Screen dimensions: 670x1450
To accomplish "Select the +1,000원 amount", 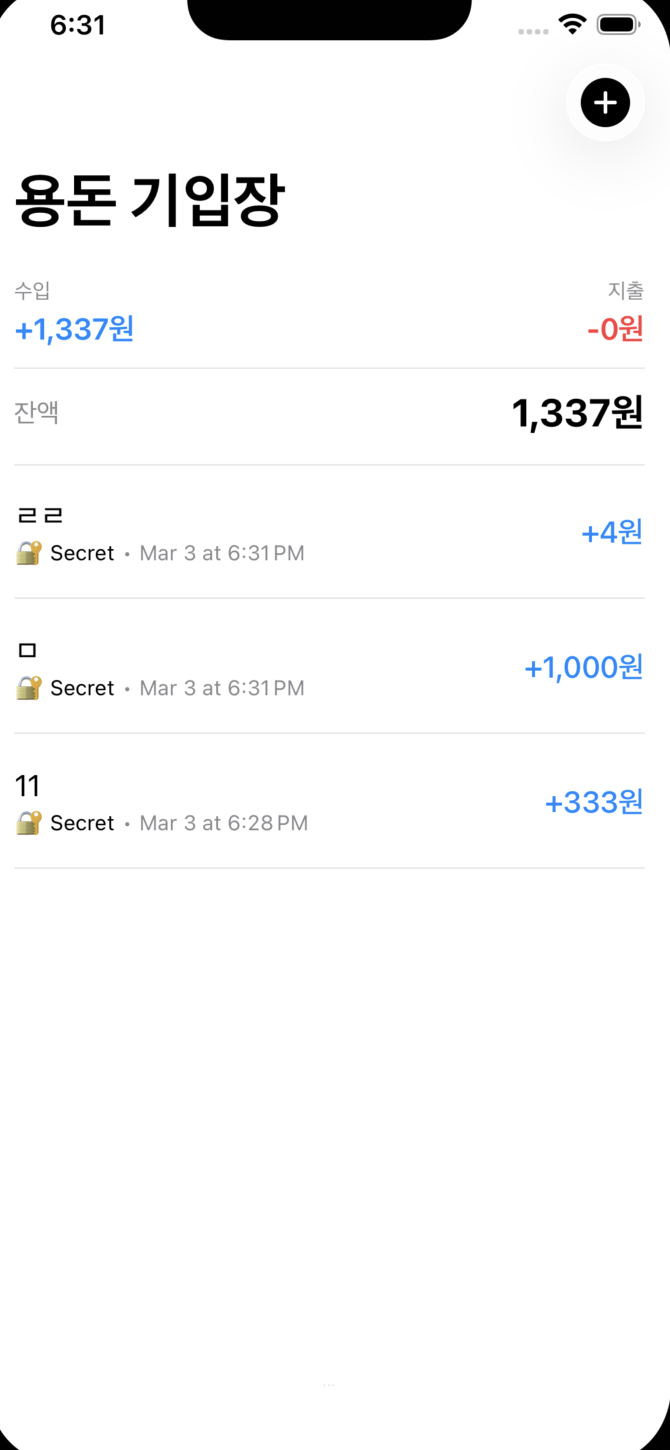I will 583,667.
